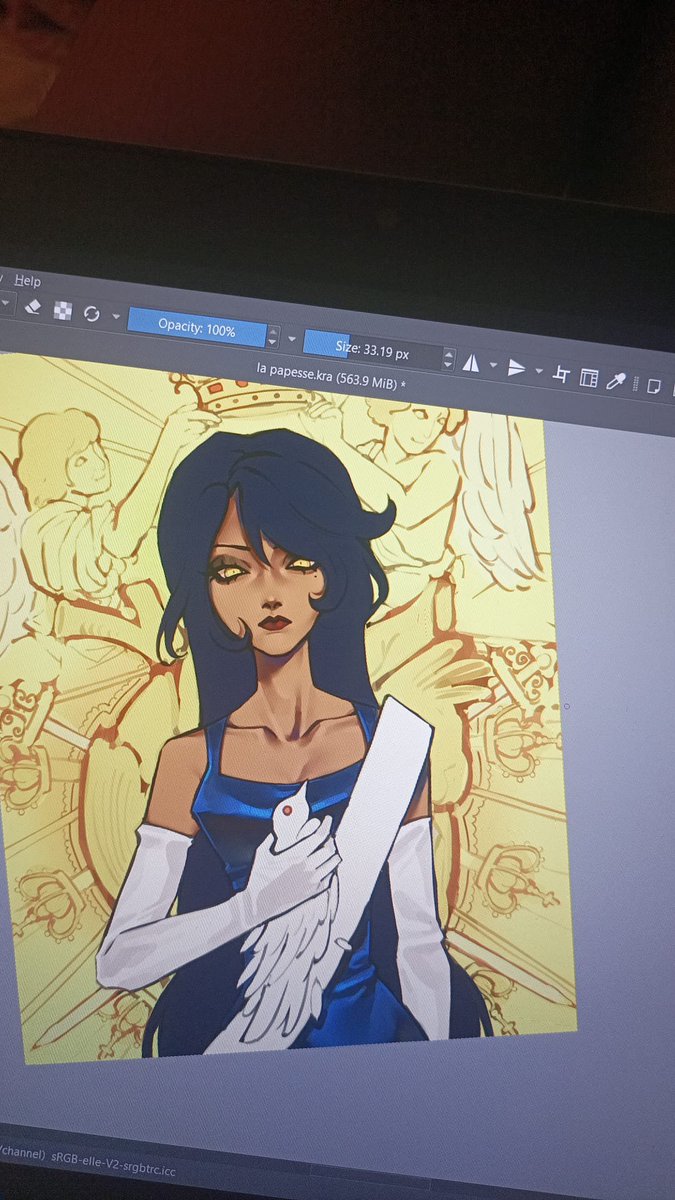Expand dropdown arrow beside reload preset icon

[x=115, y=317]
